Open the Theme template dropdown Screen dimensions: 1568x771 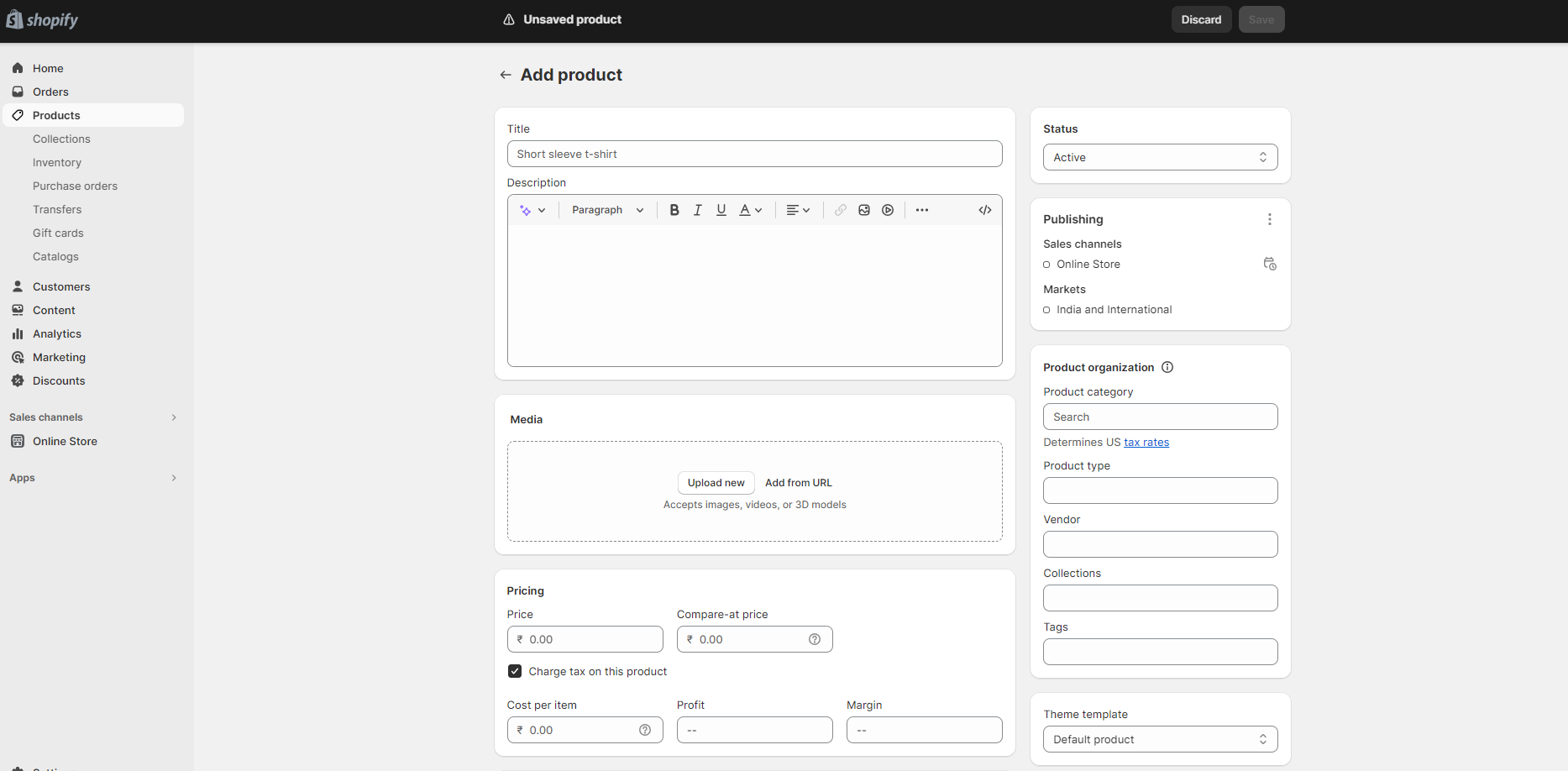(x=1160, y=739)
